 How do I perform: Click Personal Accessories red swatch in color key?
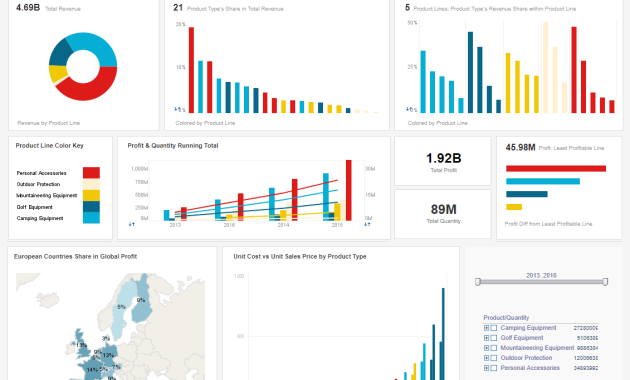91,173
